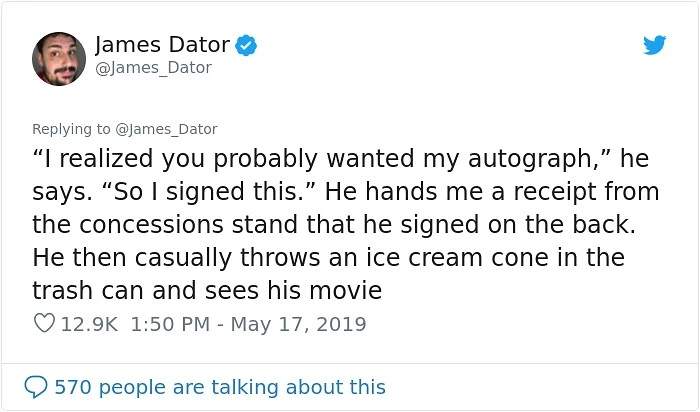
Task: Click the phrase "So I signed this."
Action: tap(260, 192)
